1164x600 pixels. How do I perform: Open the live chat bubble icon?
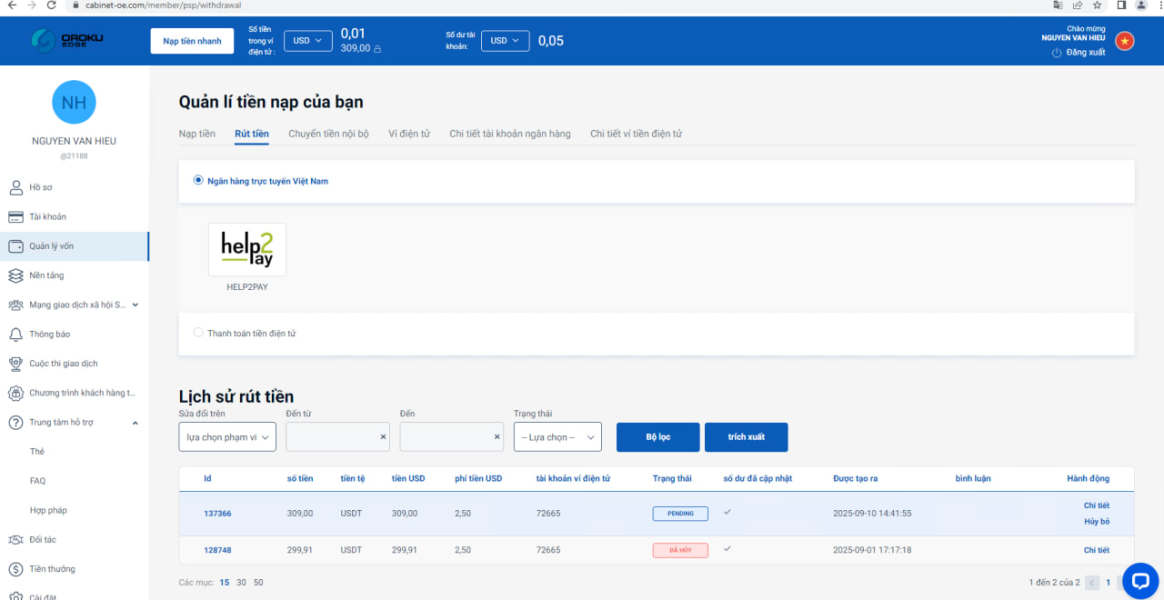click(x=1140, y=580)
